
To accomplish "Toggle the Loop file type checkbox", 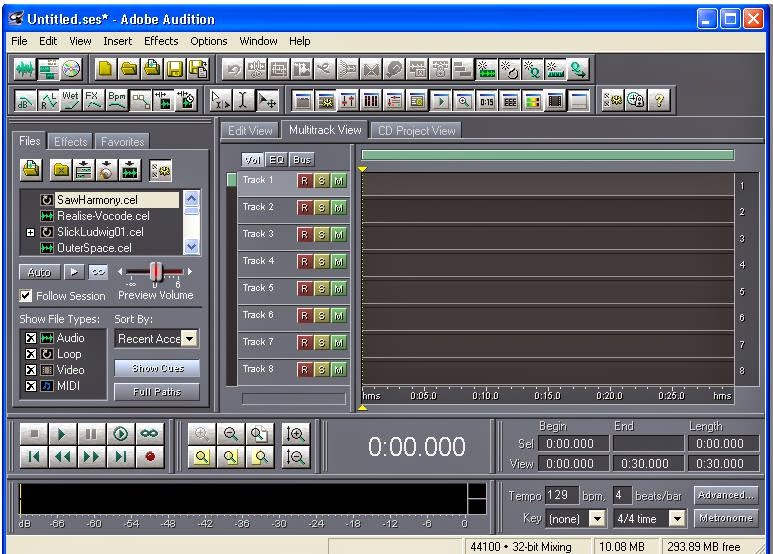I will point(31,354).
